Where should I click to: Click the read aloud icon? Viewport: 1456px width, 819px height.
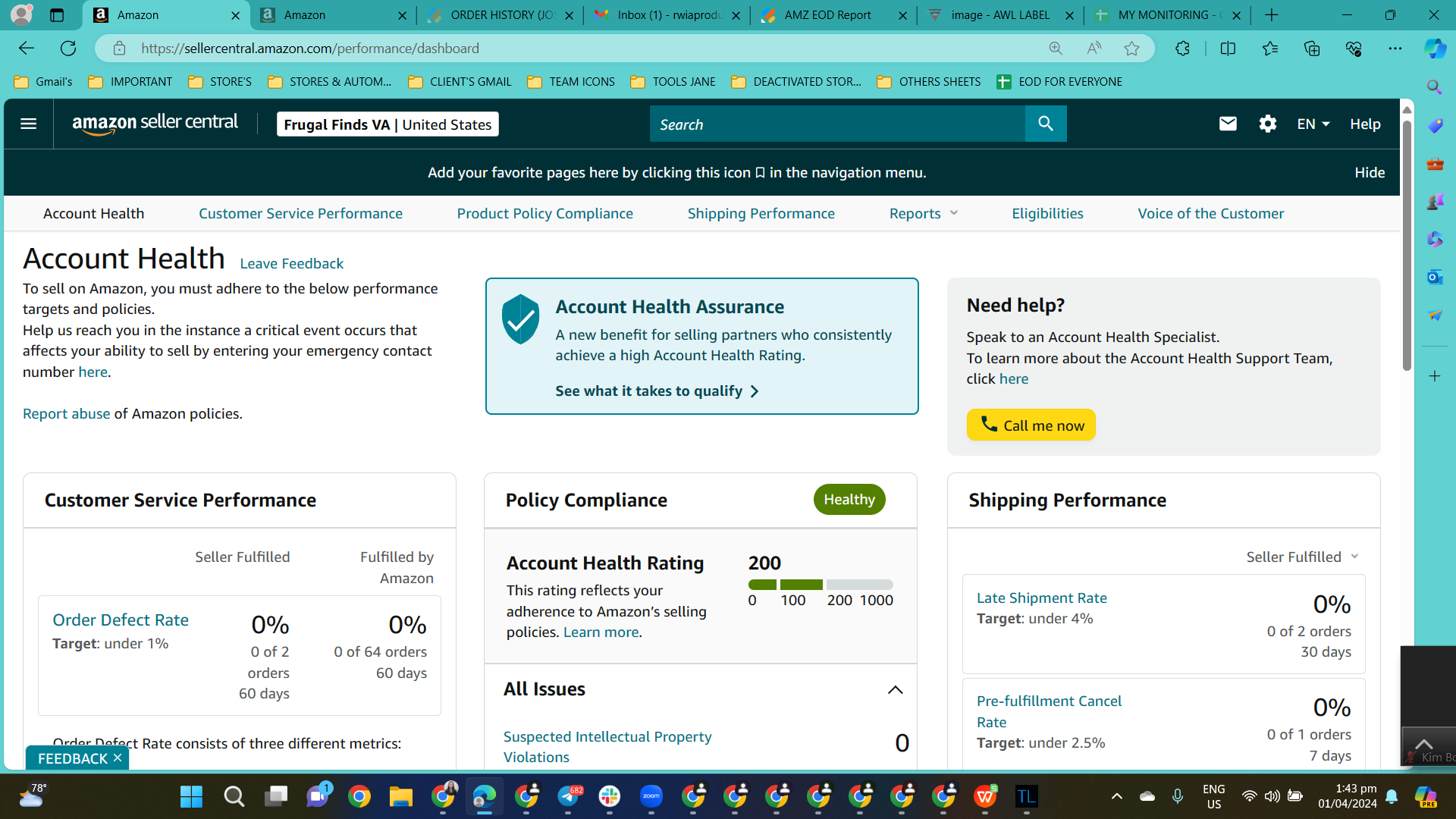tap(1094, 49)
